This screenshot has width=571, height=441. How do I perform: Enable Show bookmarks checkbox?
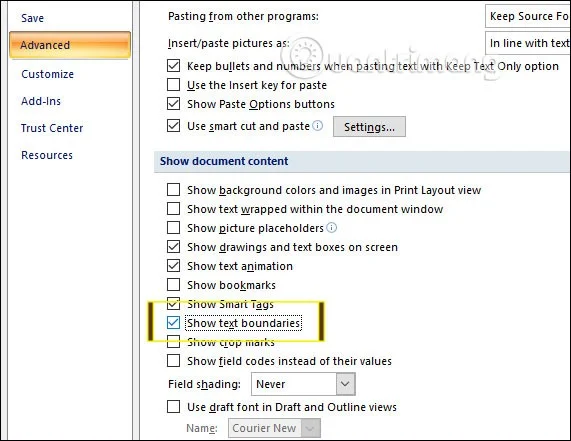coord(173,285)
